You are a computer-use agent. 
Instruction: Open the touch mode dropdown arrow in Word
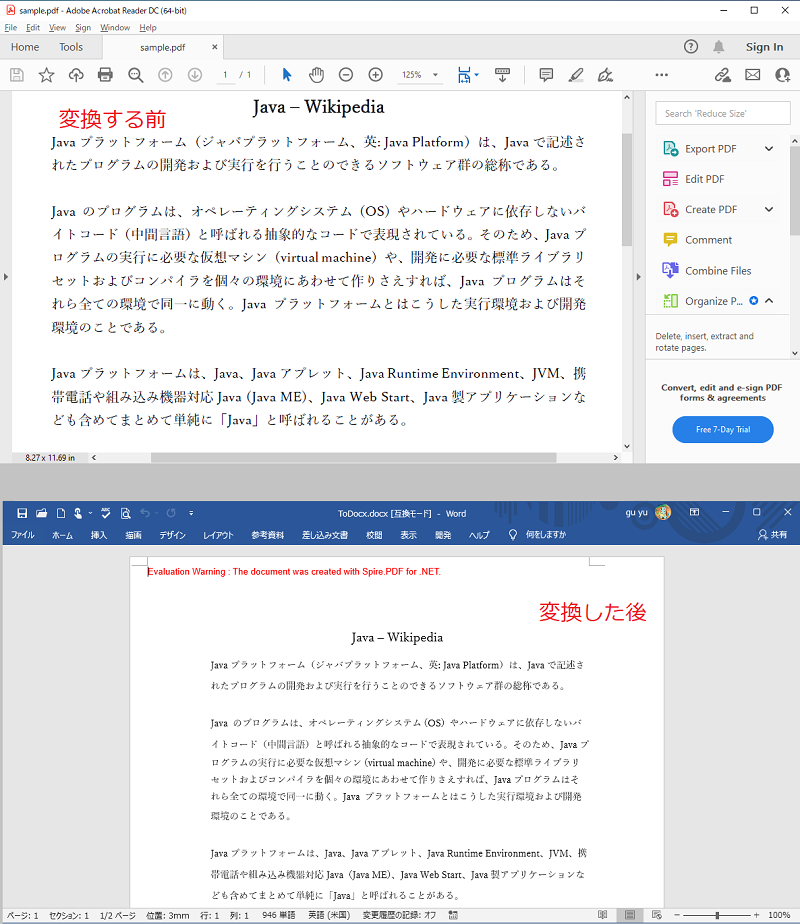90,513
